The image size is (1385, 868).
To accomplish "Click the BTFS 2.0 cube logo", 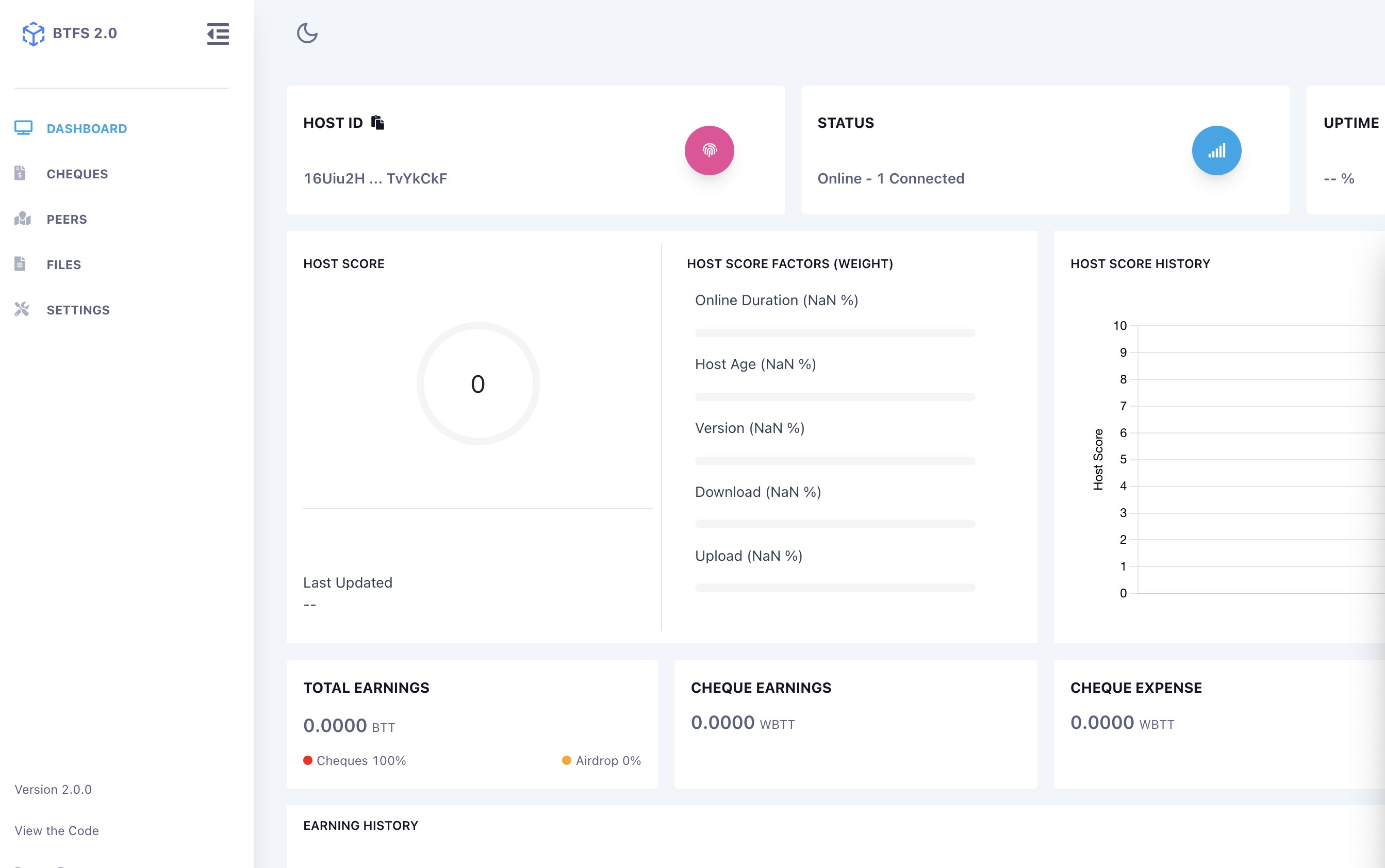I will (34, 34).
